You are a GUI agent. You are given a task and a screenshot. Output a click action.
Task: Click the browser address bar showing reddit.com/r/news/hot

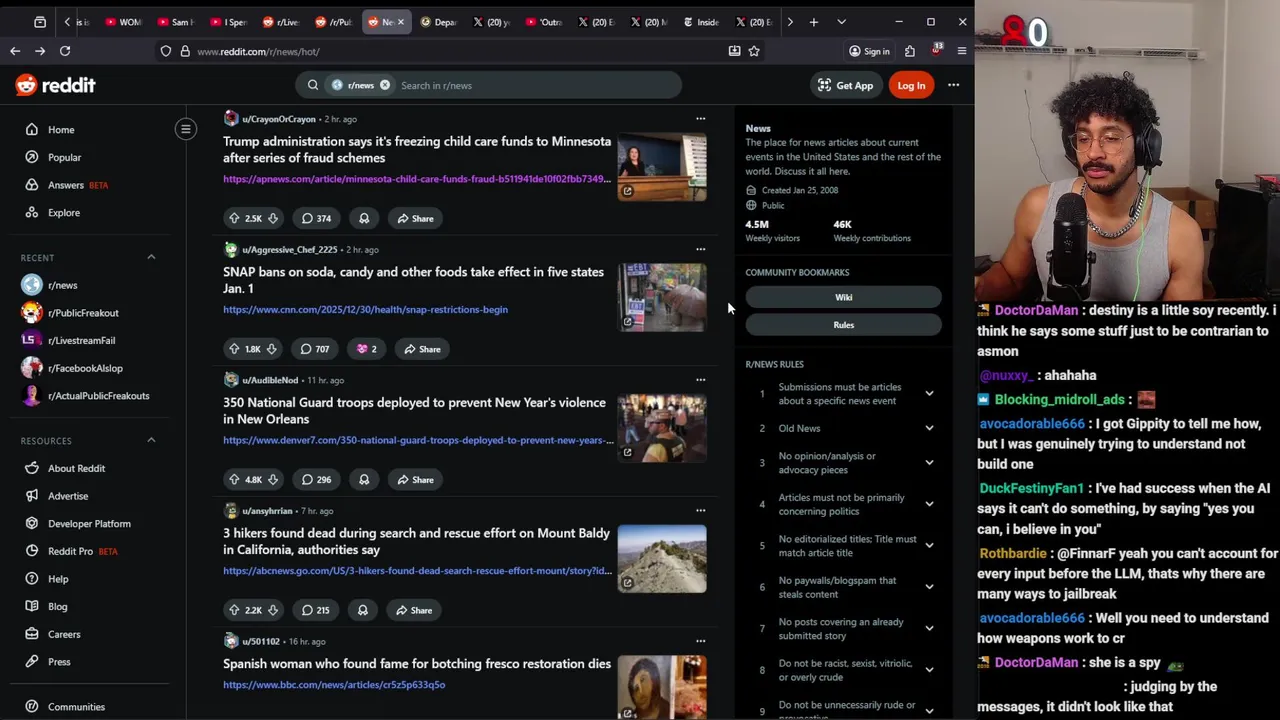[x=450, y=51]
